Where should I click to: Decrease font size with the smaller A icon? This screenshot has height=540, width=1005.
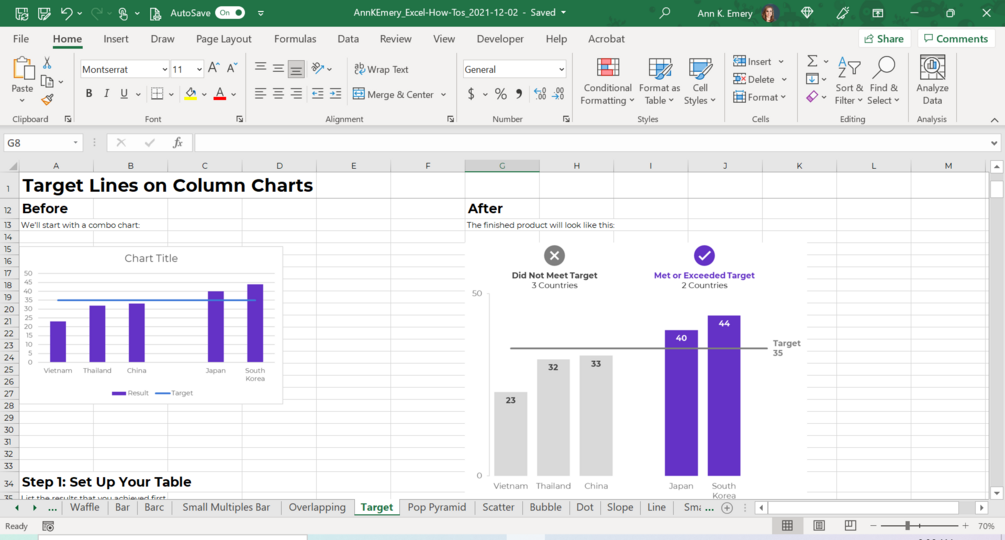pyautogui.click(x=232, y=69)
